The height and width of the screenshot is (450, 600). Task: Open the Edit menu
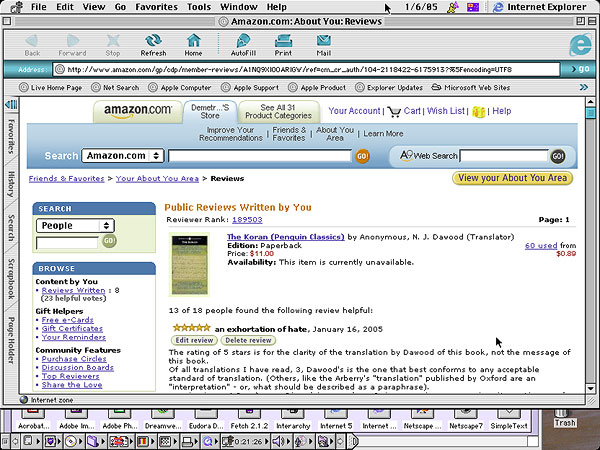[65, 7]
